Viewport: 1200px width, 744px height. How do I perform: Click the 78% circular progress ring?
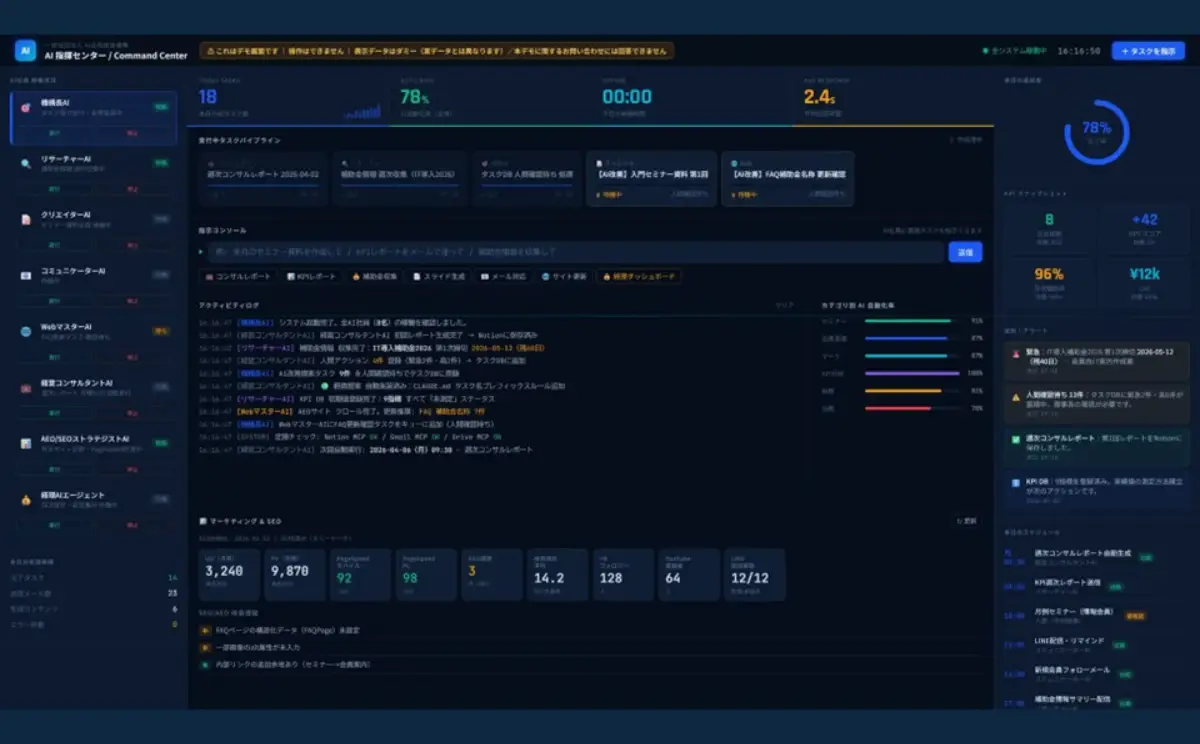pyautogui.click(x=1096, y=130)
